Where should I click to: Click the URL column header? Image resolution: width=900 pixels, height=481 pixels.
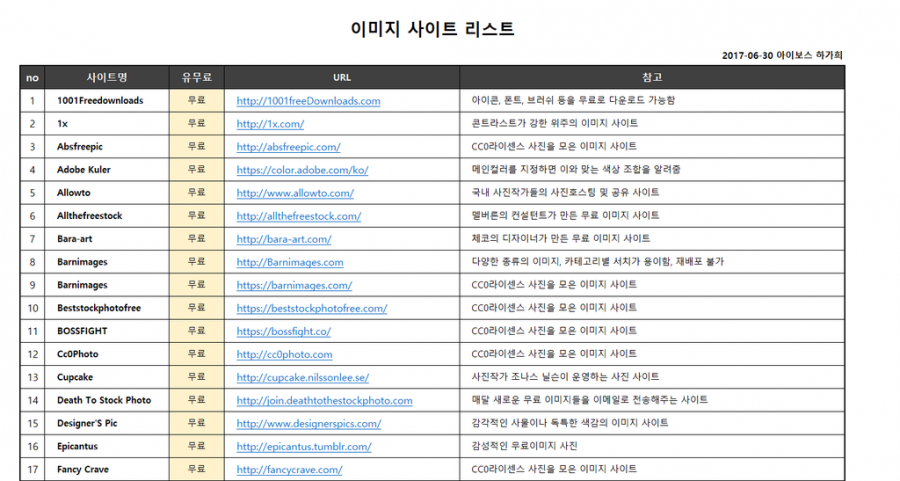pos(341,77)
